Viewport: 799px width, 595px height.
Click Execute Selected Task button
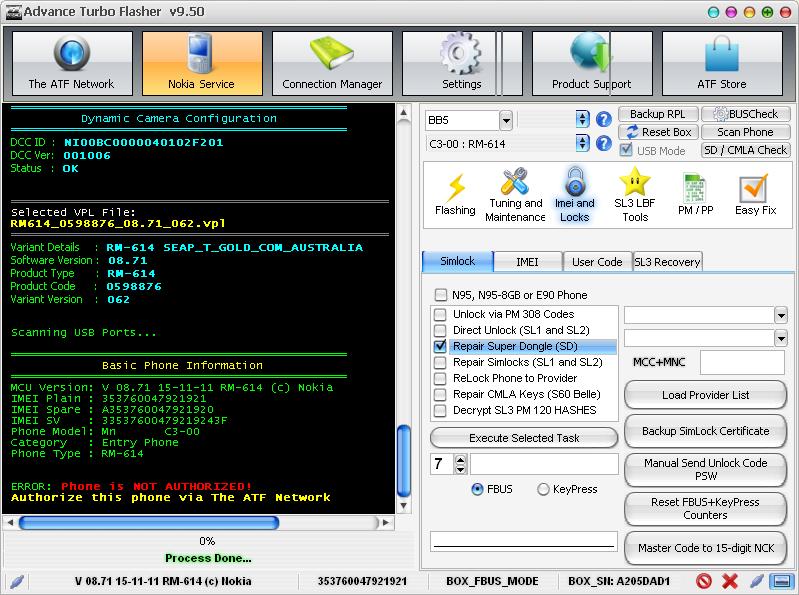tap(524, 438)
